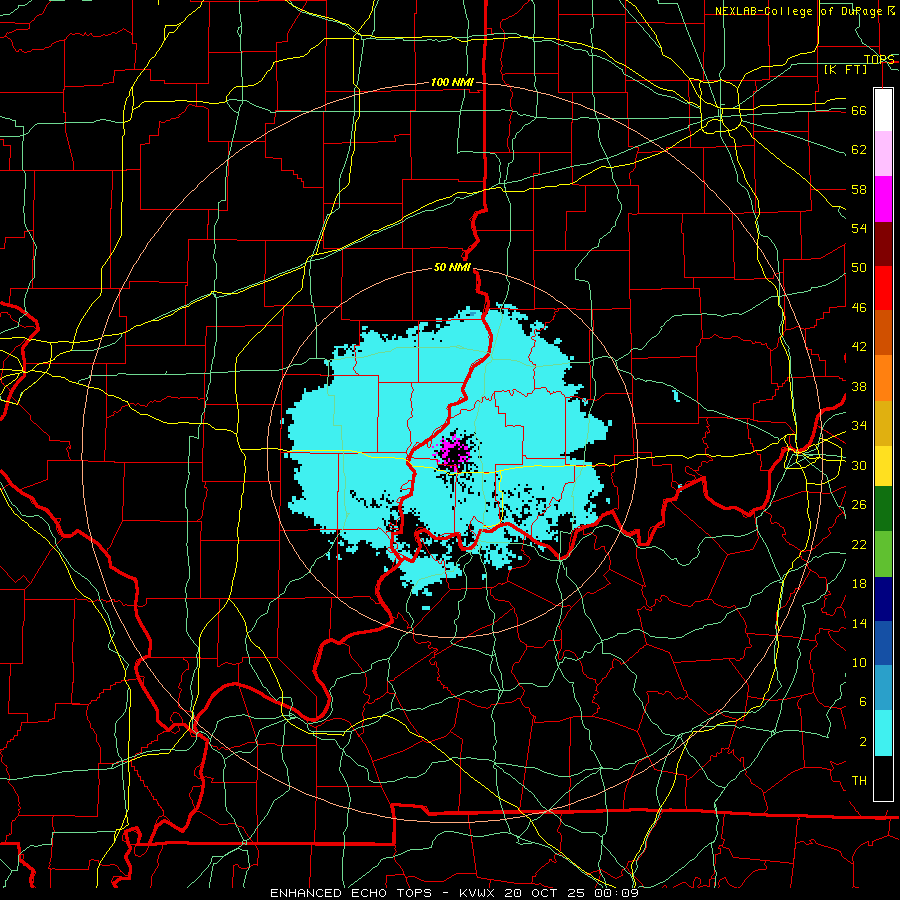Click the medium blue 10-14 kft swatch

click(883, 643)
